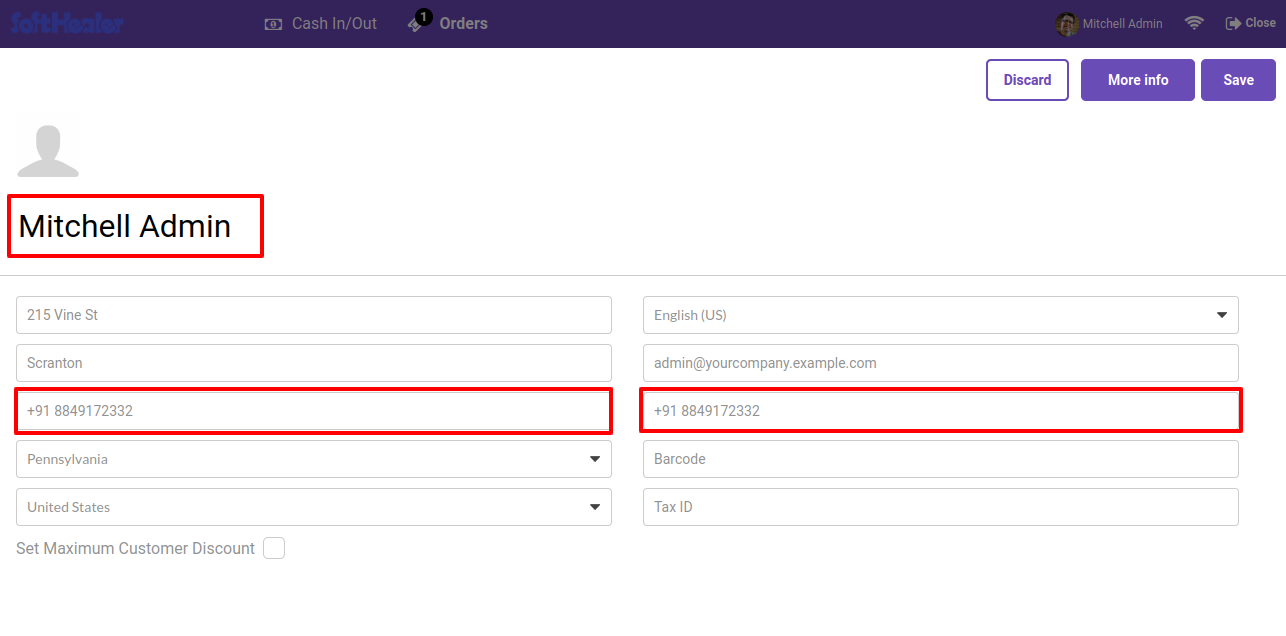Save the customer details
The height and width of the screenshot is (636, 1286).
click(x=1238, y=80)
